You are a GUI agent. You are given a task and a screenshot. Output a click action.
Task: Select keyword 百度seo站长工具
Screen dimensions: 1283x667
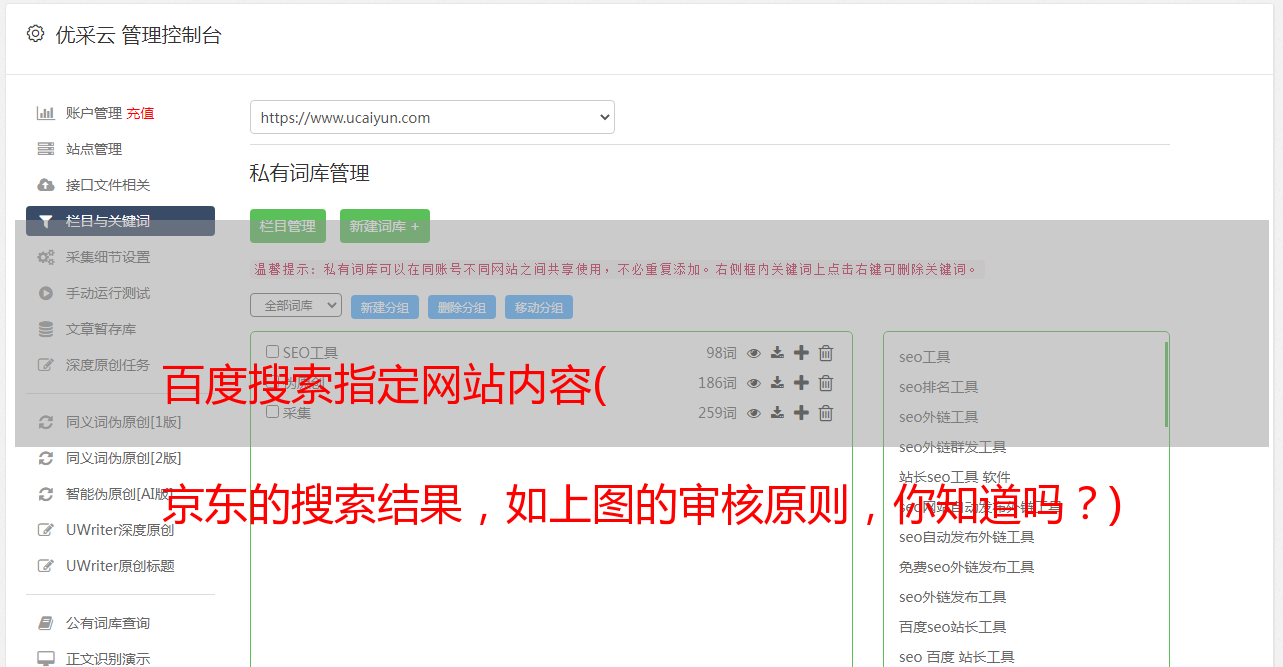tap(953, 627)
